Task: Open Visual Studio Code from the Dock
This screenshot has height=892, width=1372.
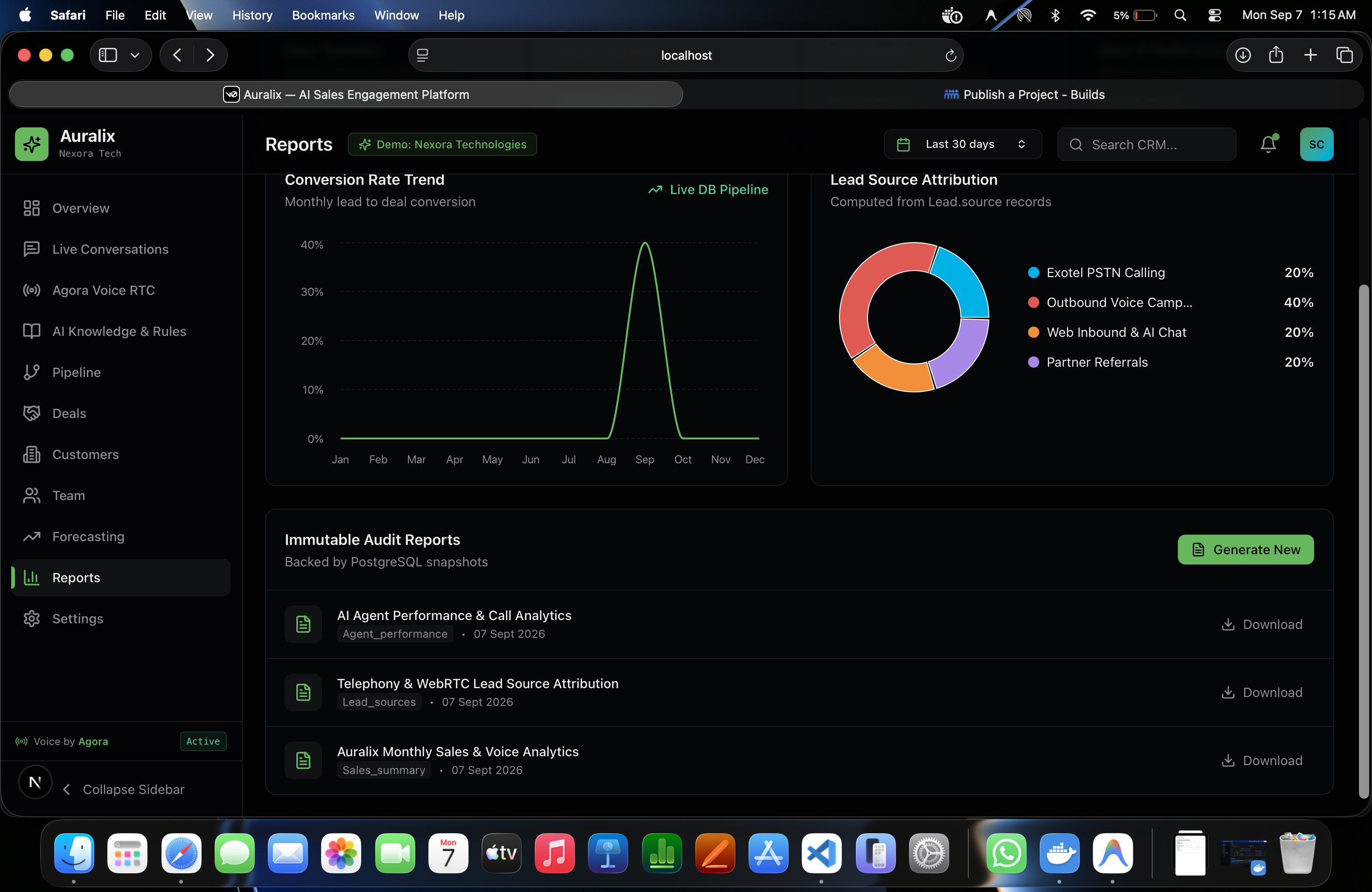Action: pyautogui.click(x=821, y=853)
